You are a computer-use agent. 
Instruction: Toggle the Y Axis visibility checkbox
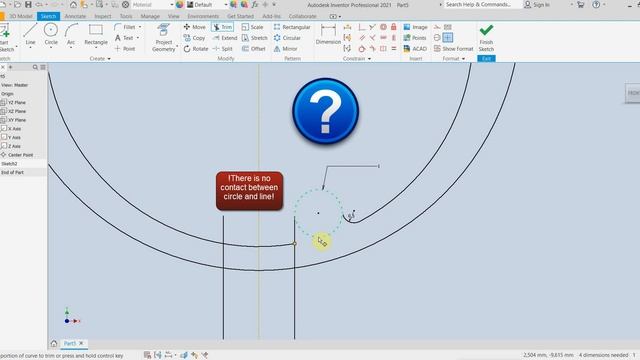[4, 137]
